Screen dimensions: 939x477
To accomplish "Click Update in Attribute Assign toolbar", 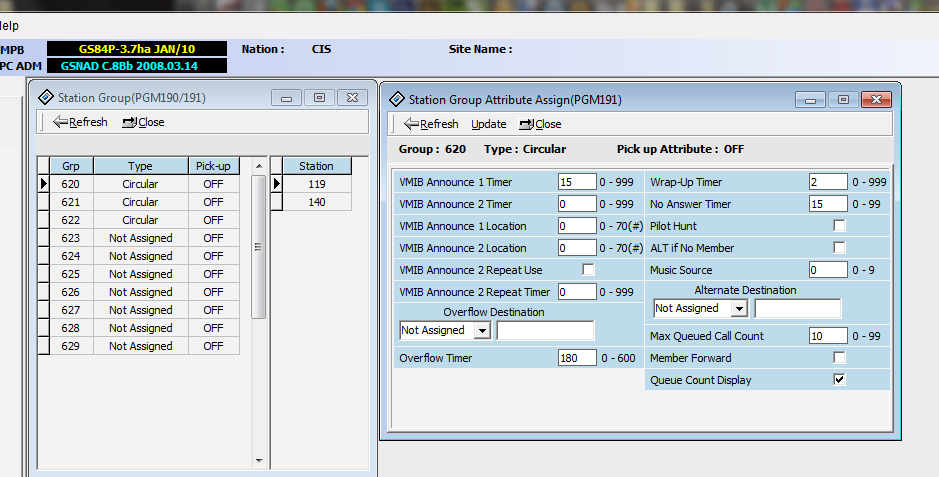I will point(489,124).
